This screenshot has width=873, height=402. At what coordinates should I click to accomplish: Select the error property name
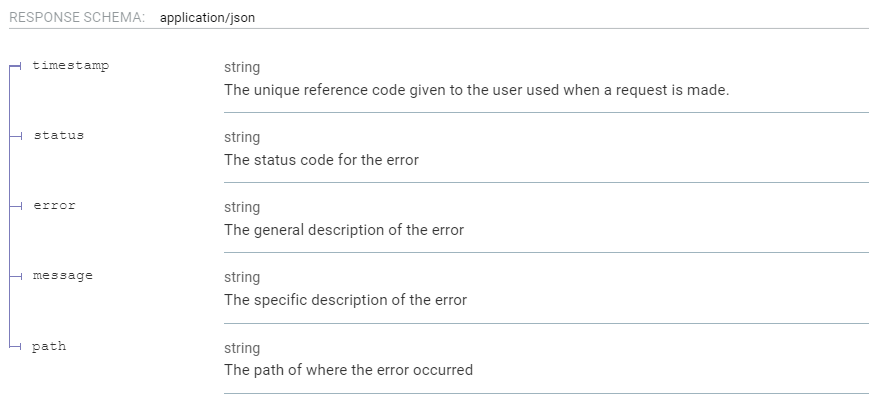(54, 206)
